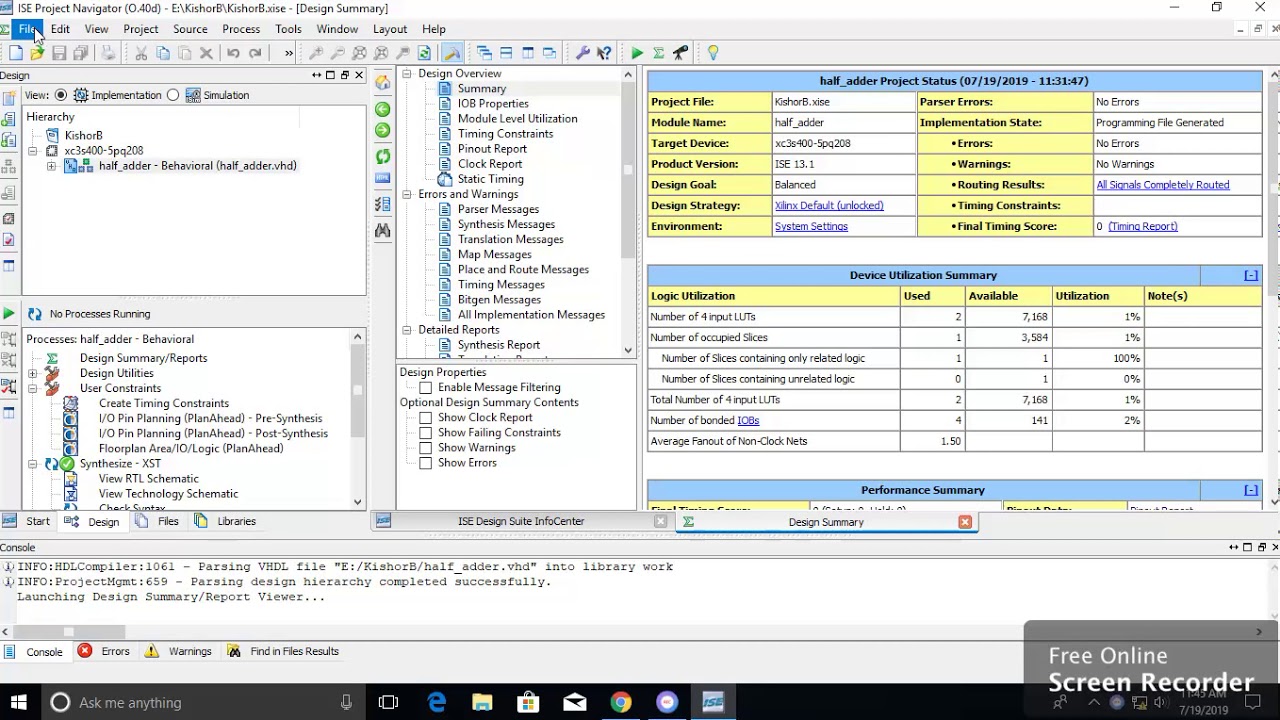Open the Xilinx Default (unlocked) link
The height and width of the screenshot is (720, 1280).
coord(829,205)
